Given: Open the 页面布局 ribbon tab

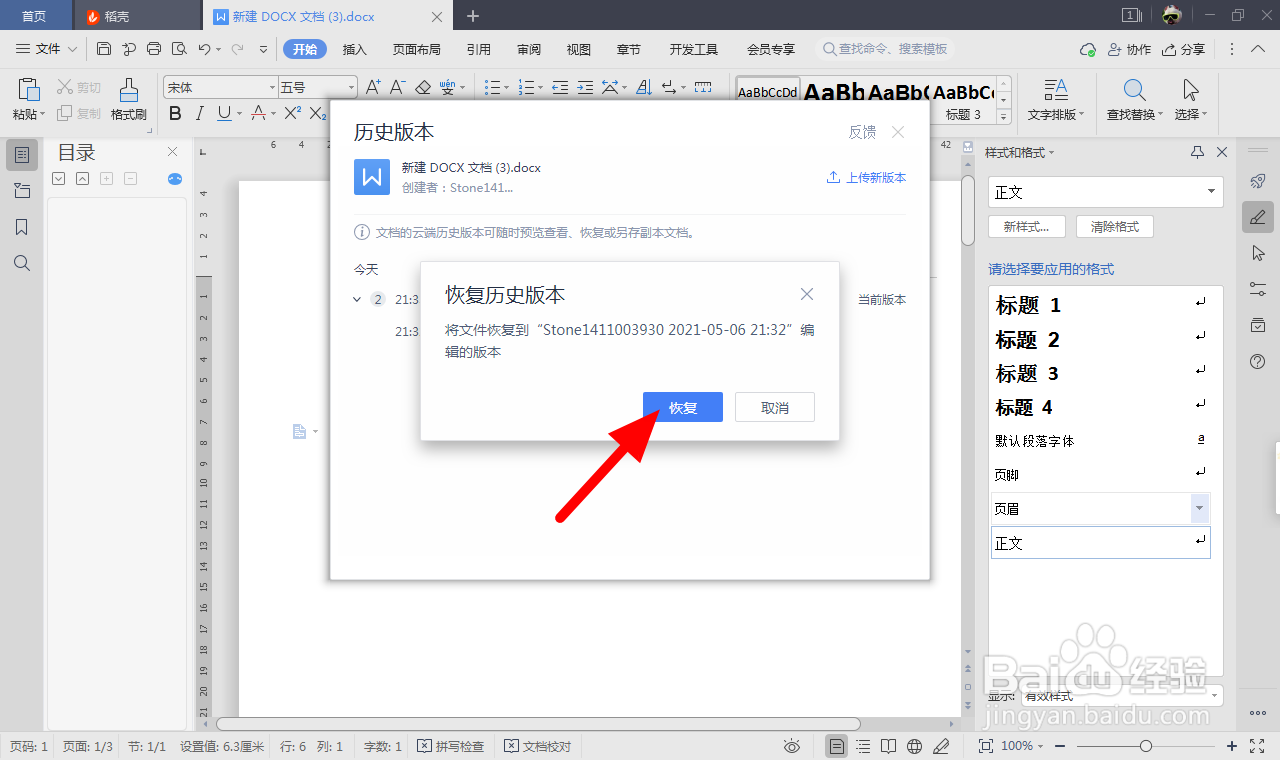Looking at the screenshot, I should 417,48.
